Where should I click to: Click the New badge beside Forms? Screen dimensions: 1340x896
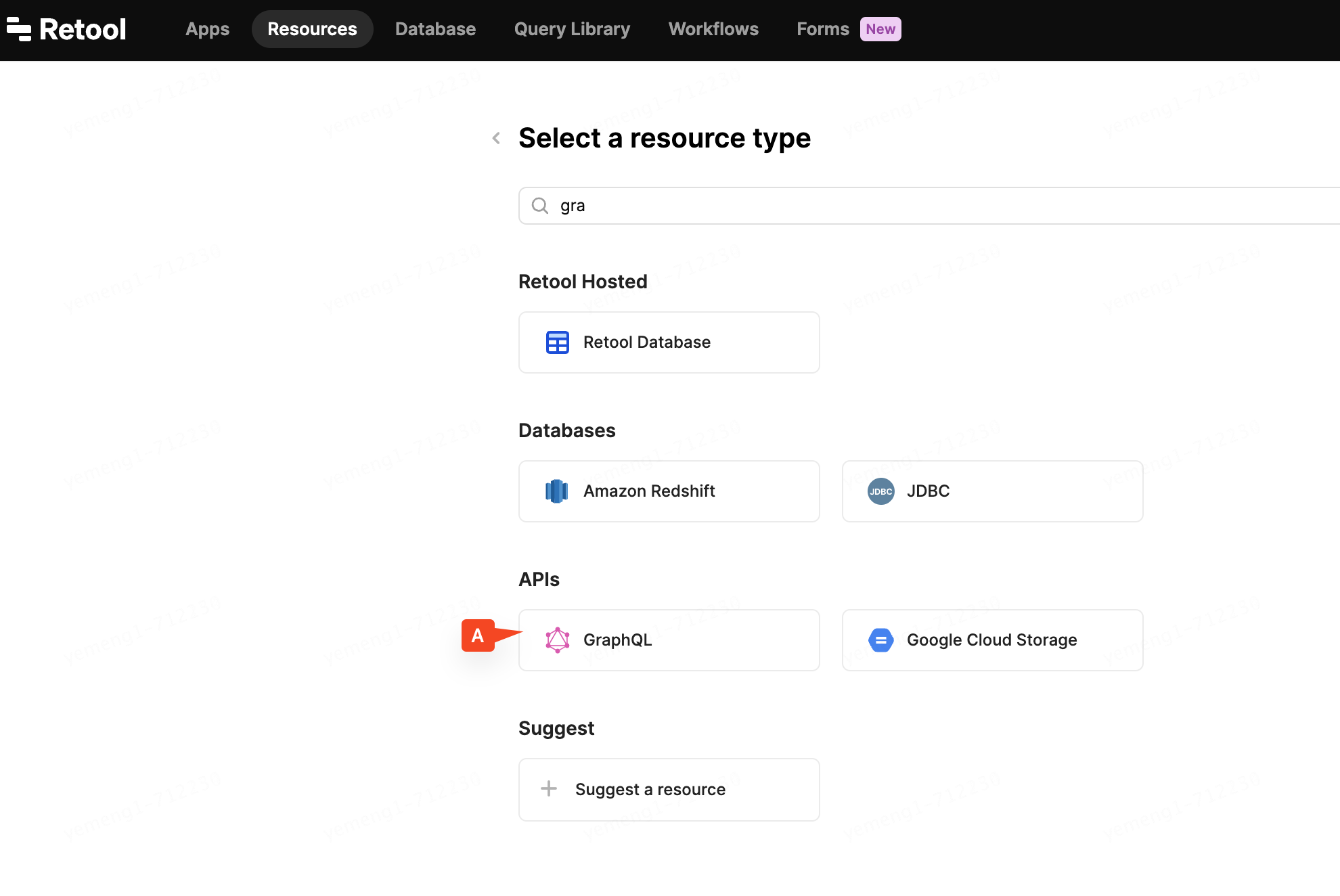[880, 29]
